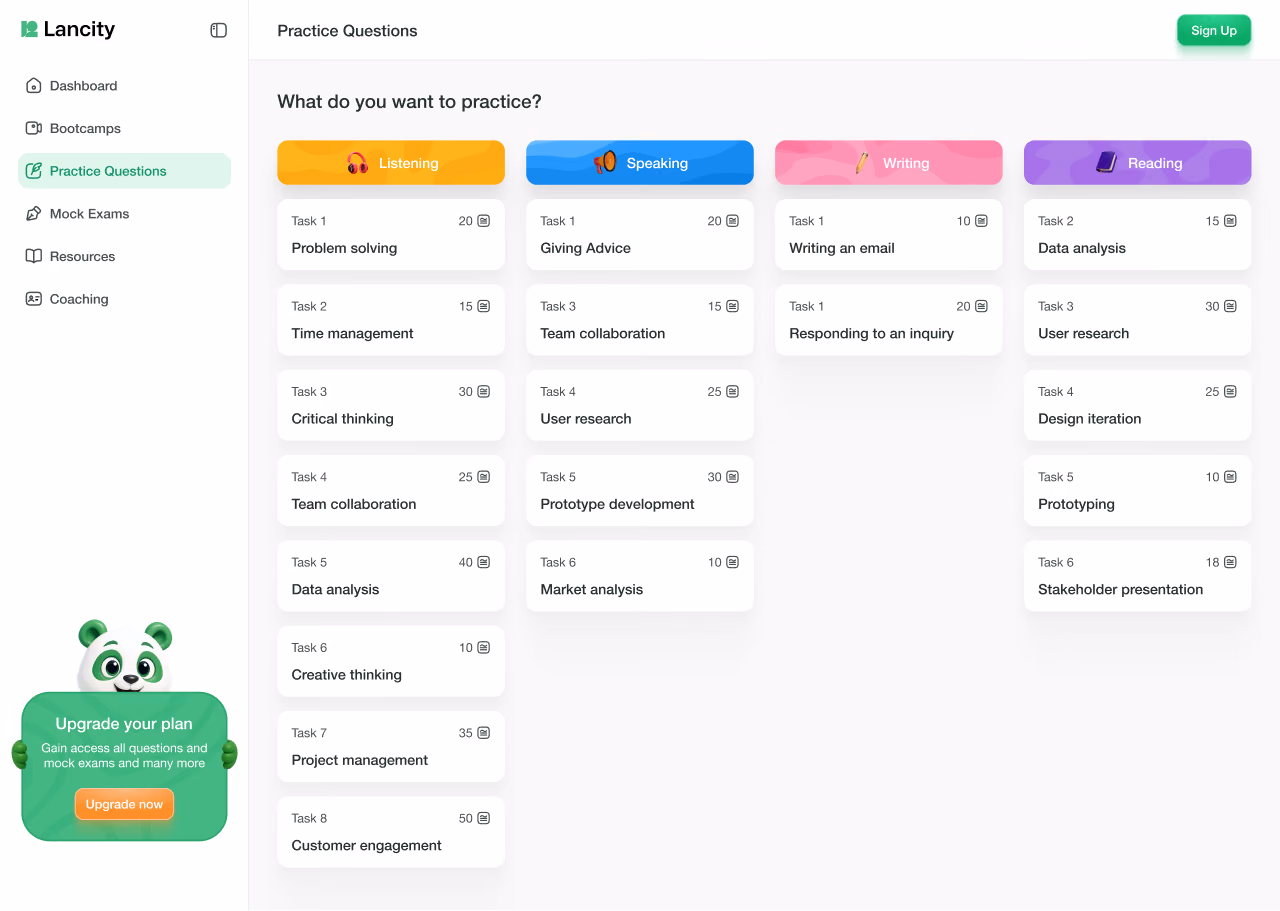1280x911 pixels.
Task: Click question-count icon on Customer engagement card
Action: pyautogui.click(x=484, y=819)
